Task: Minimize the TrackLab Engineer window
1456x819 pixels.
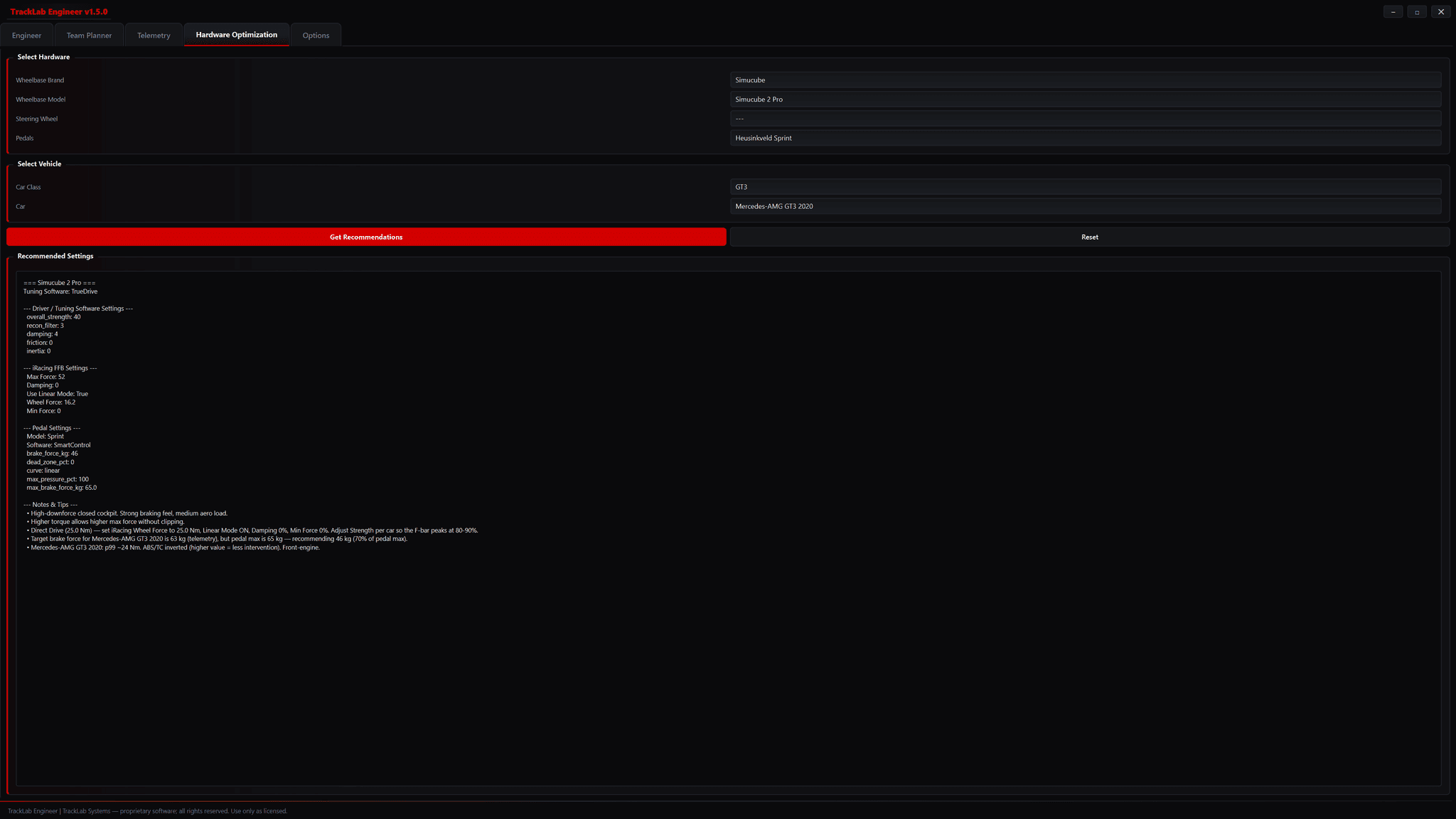Action: pyautogui.click(x=1393, y=11)
